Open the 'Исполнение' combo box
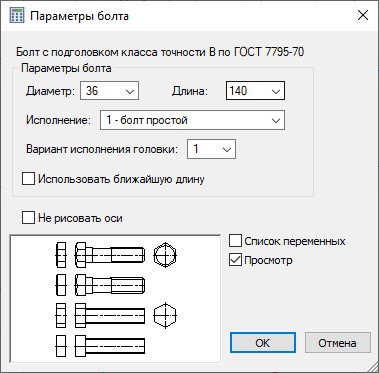 192,120
